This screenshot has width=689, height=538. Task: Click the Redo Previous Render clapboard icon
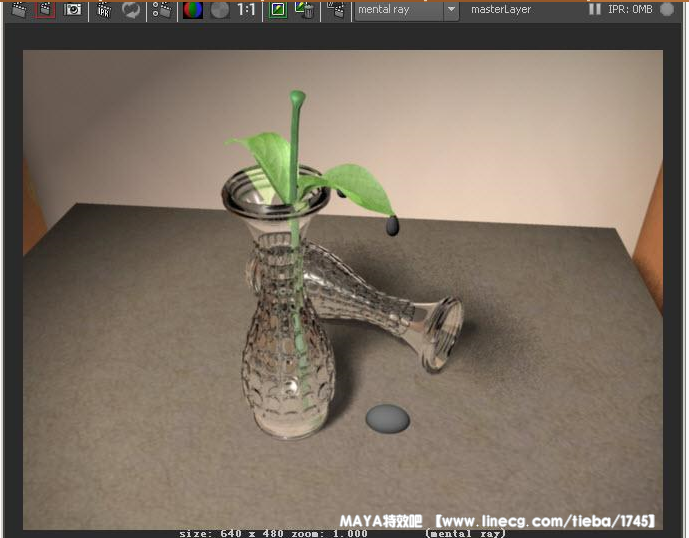point(18,10)
